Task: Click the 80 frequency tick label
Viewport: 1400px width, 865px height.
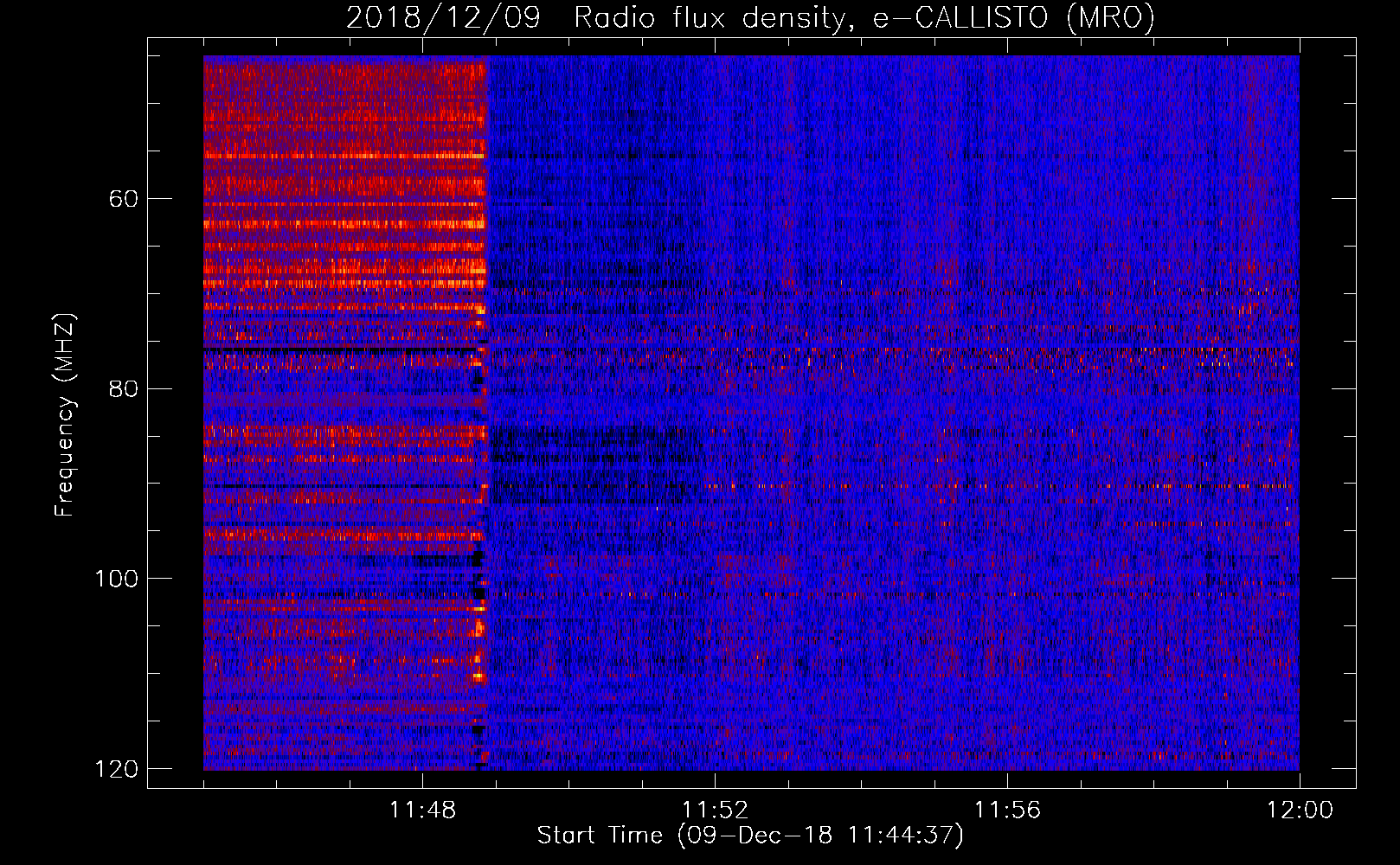Action: (124, 388)
